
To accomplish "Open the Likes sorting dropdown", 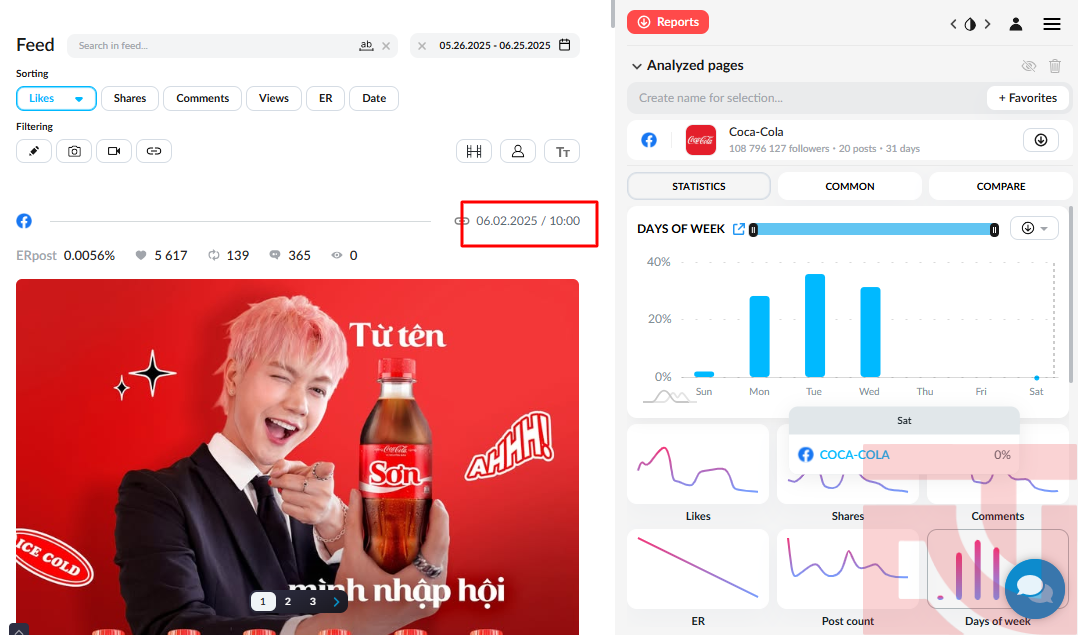I will tap(56, 98).
